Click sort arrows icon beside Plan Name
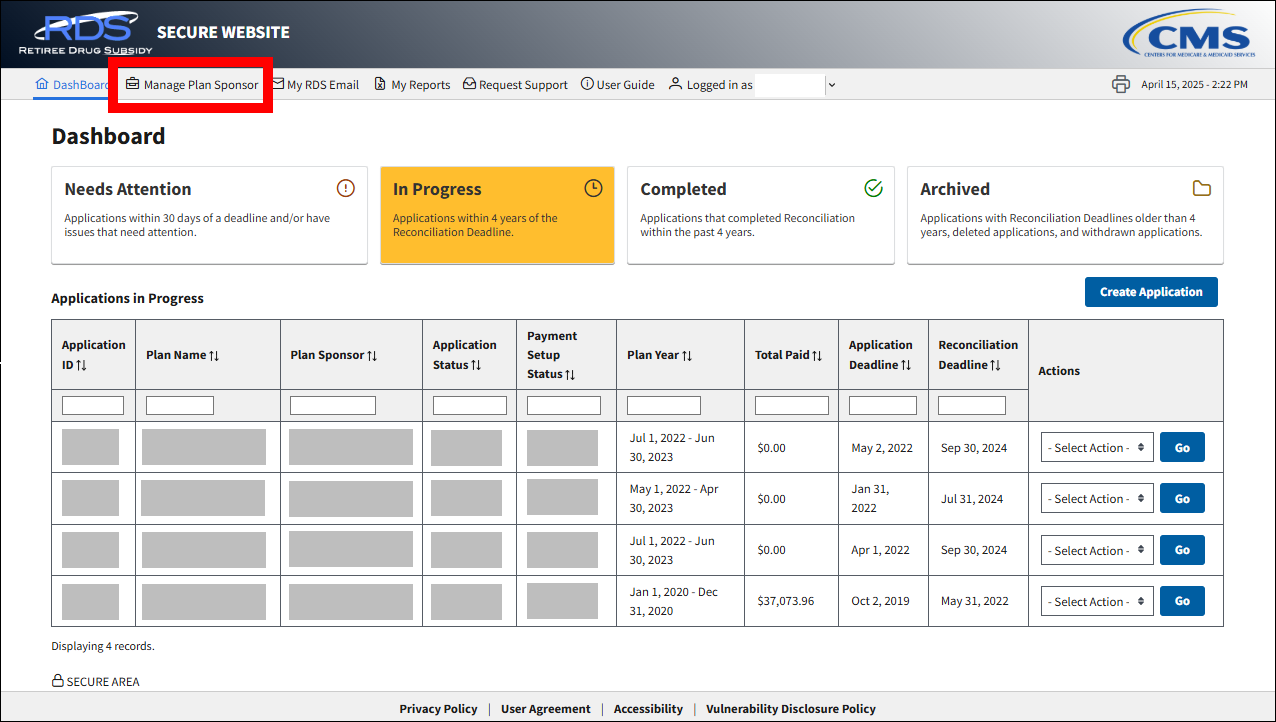 [214, 355]
